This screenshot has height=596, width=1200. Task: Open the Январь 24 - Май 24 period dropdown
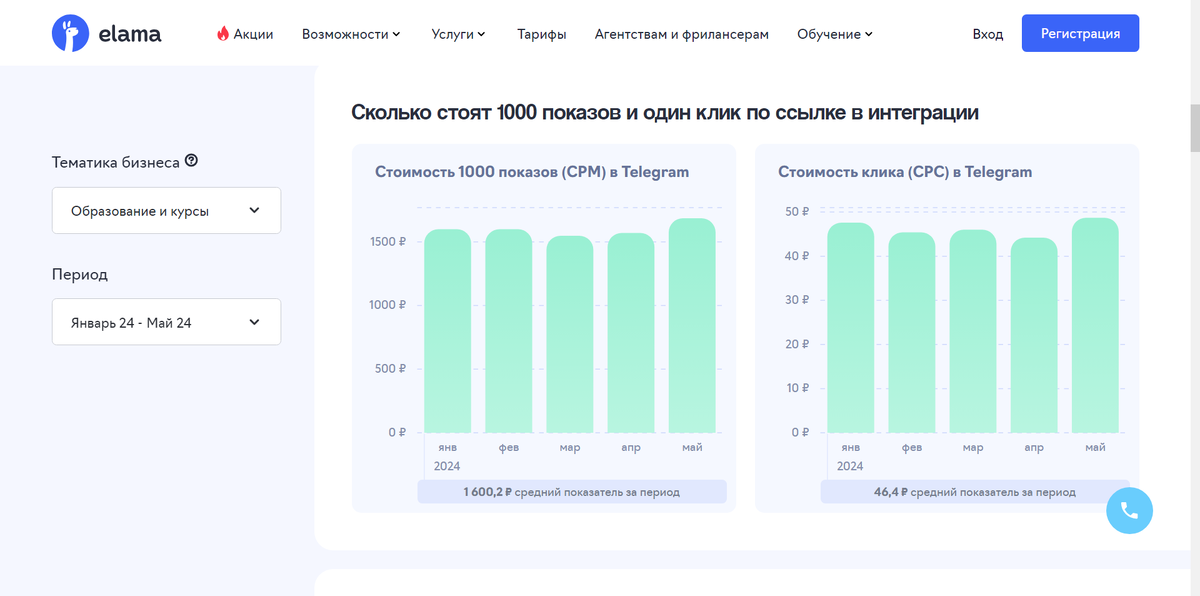[x=166, y=322]
